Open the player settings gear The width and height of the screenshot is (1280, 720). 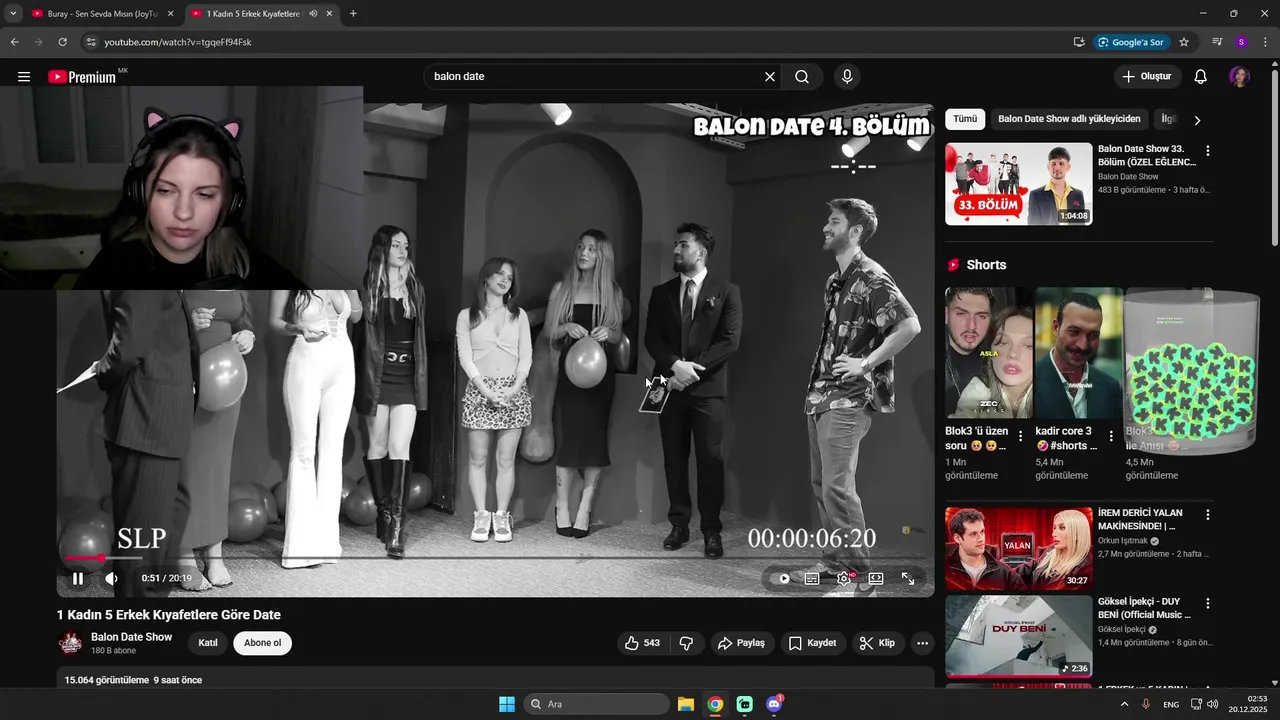tap(845, 578)
